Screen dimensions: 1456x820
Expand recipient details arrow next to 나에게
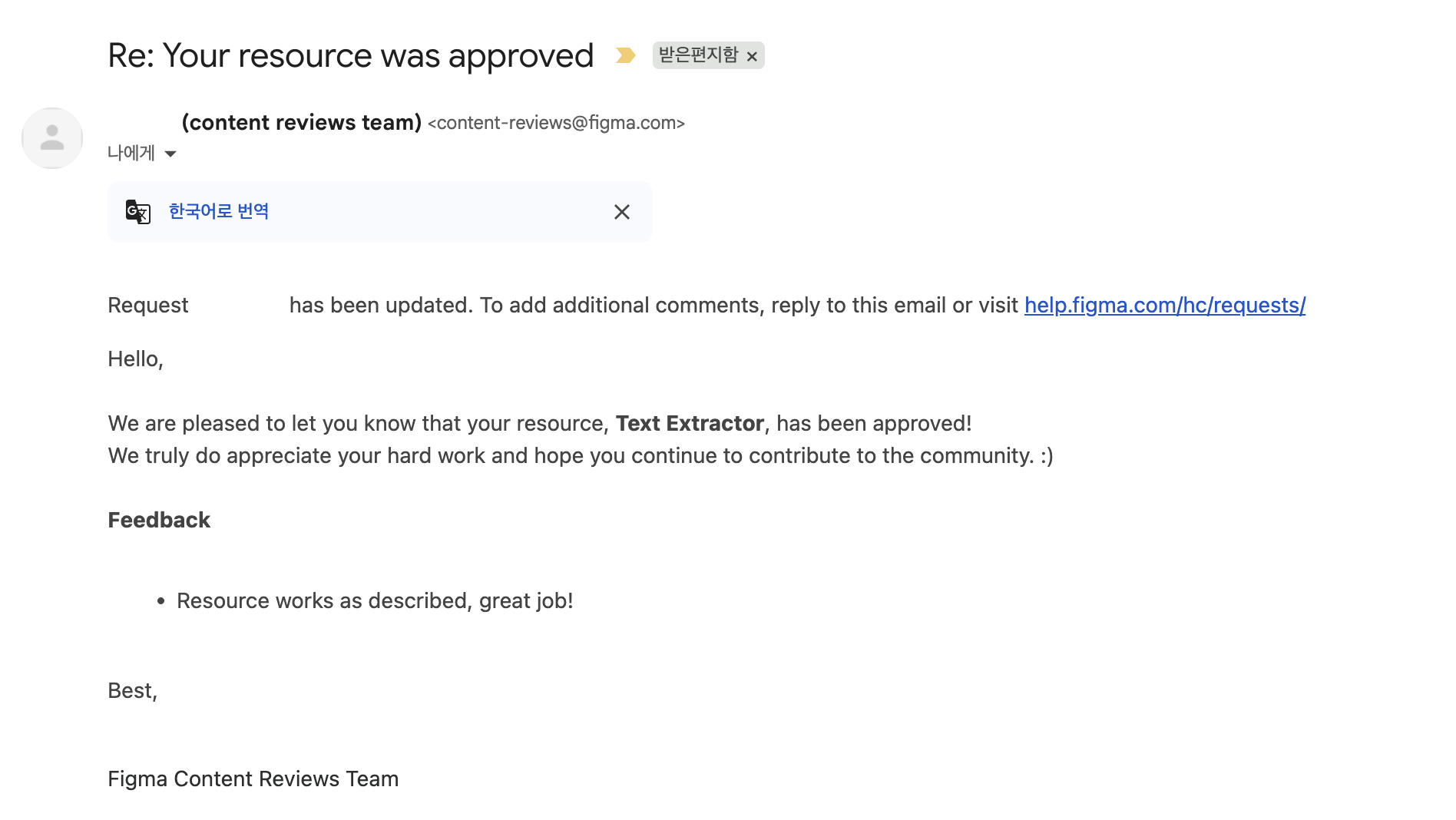coord(170,154)
